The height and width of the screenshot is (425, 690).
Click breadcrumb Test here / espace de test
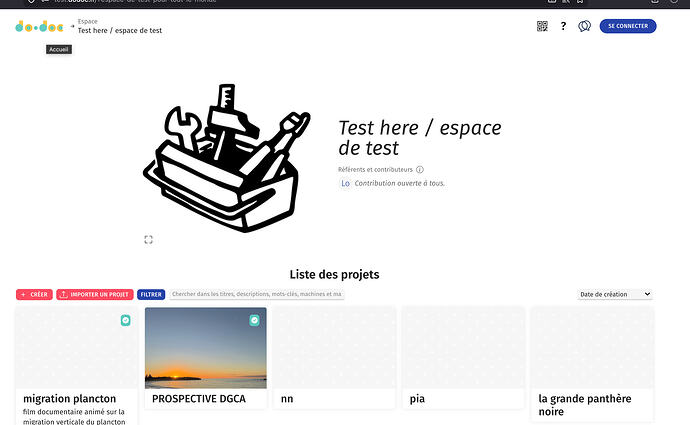tap(120, 30)
